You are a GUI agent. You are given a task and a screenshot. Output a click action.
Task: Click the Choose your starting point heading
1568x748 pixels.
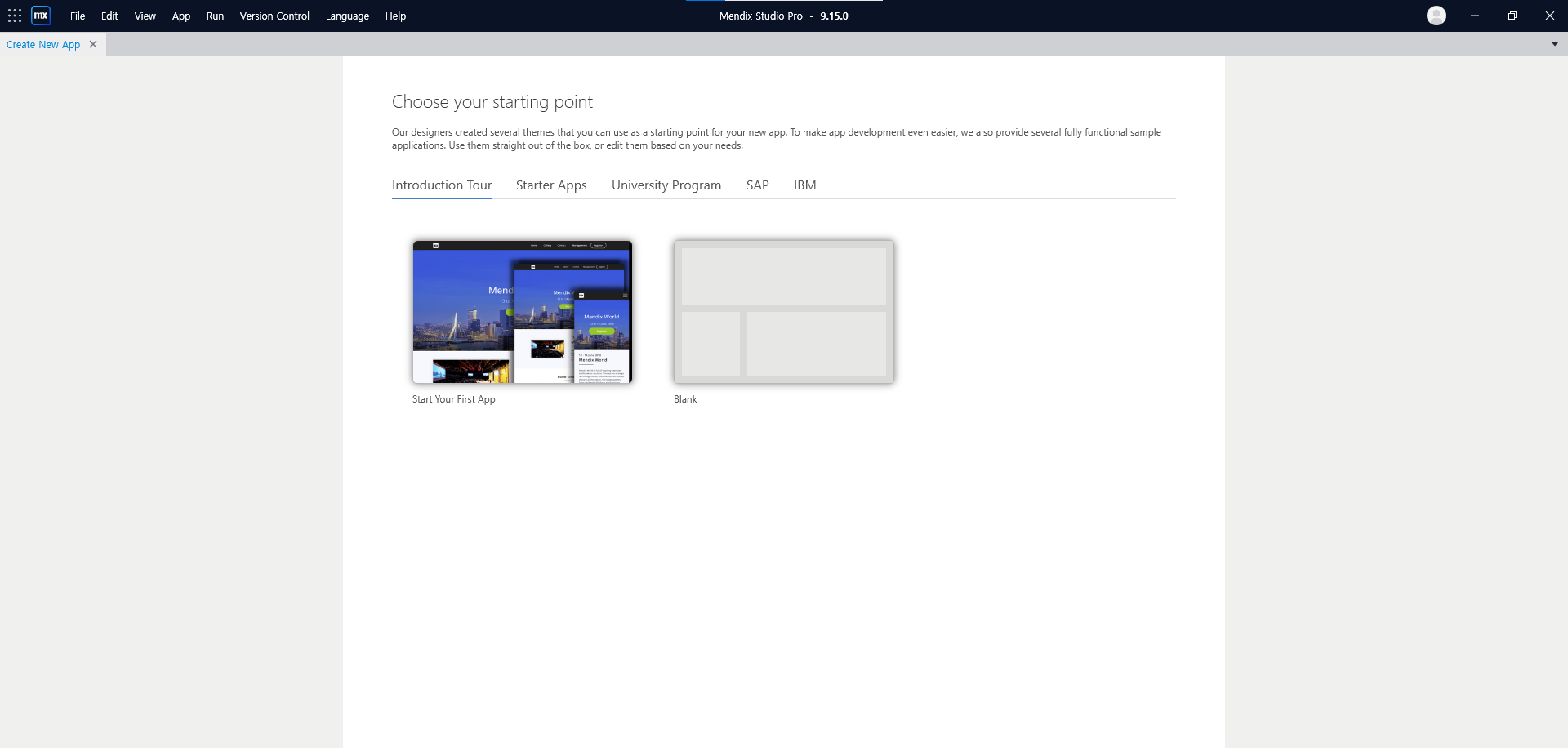492,102
